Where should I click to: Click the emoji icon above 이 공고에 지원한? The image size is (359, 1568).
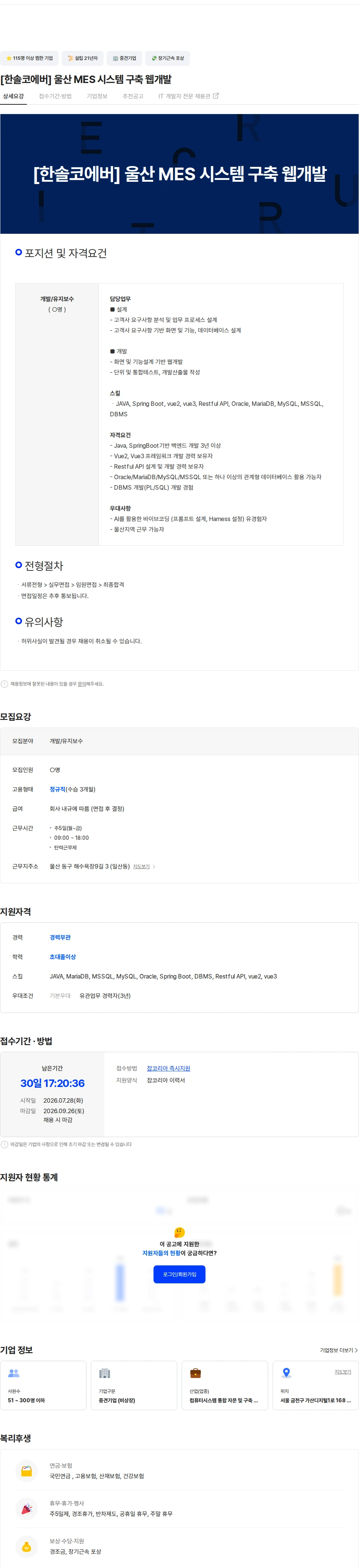click(179, 1232)
